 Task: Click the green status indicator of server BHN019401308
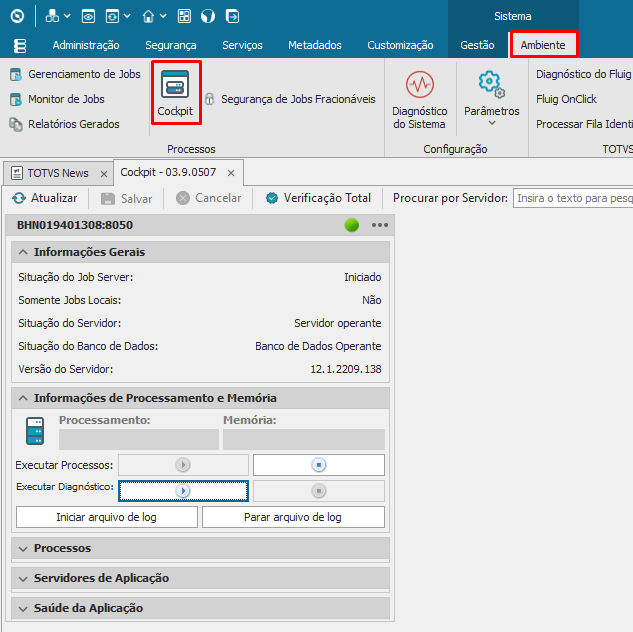tap(352, 225)
